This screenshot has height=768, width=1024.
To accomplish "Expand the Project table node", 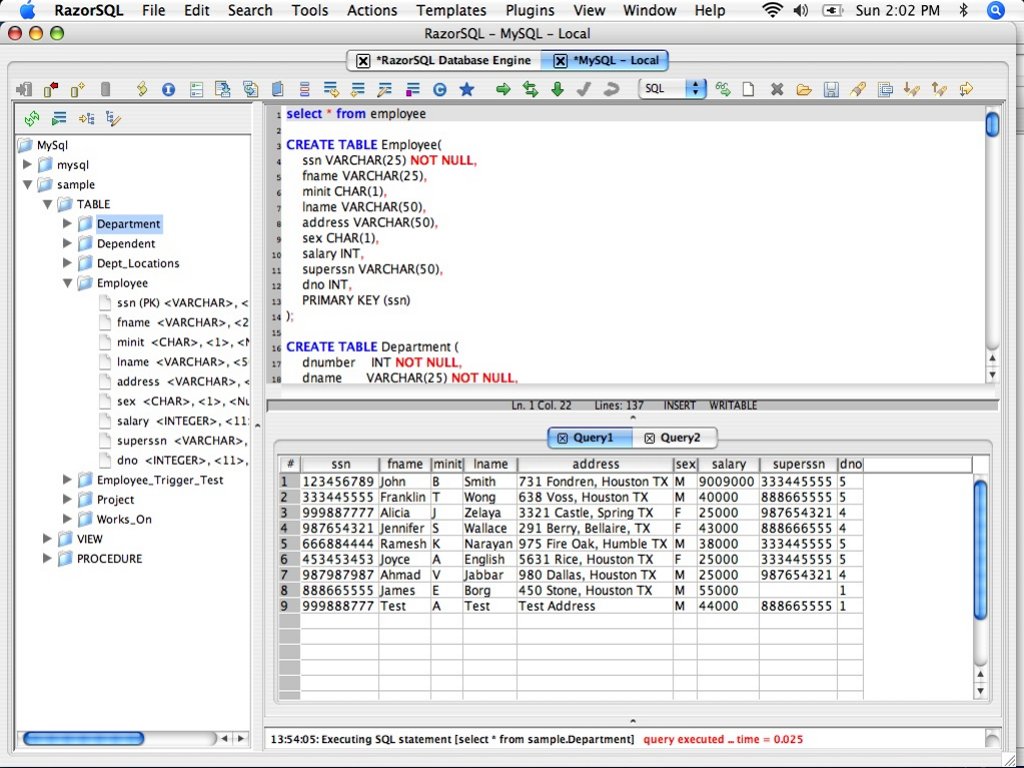I will click(67, 499).
